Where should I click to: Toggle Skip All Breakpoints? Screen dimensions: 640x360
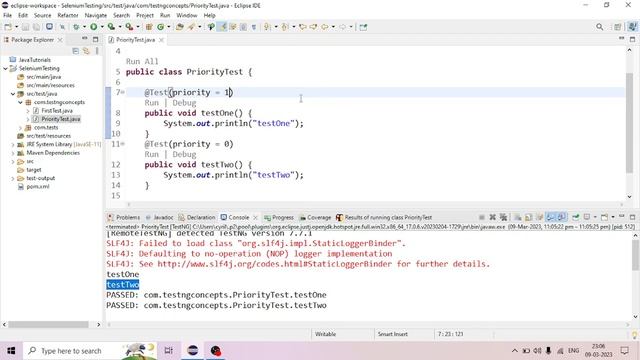[x=62, y=27]
